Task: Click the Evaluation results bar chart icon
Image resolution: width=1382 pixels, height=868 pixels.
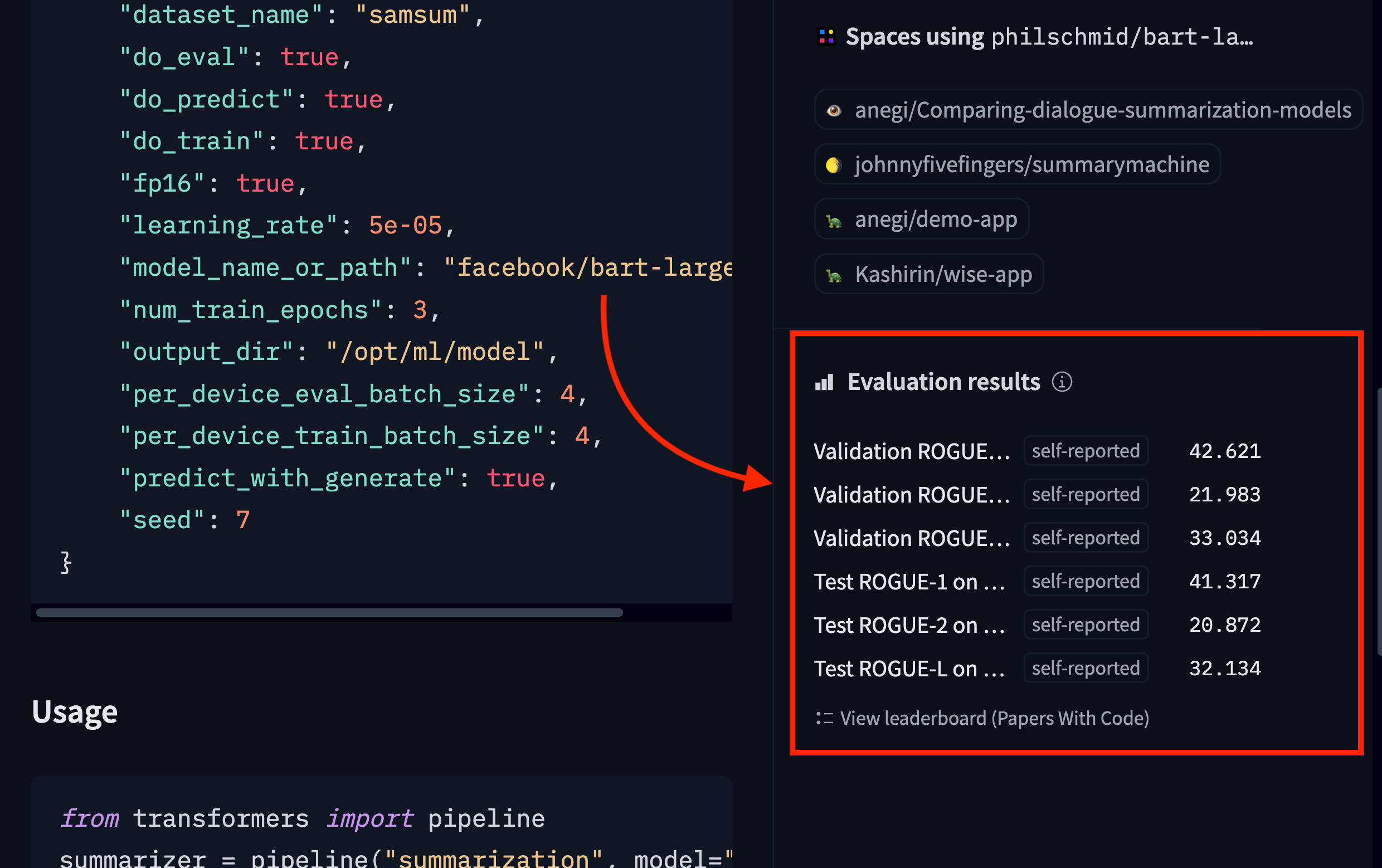Action: click(824, 382)
